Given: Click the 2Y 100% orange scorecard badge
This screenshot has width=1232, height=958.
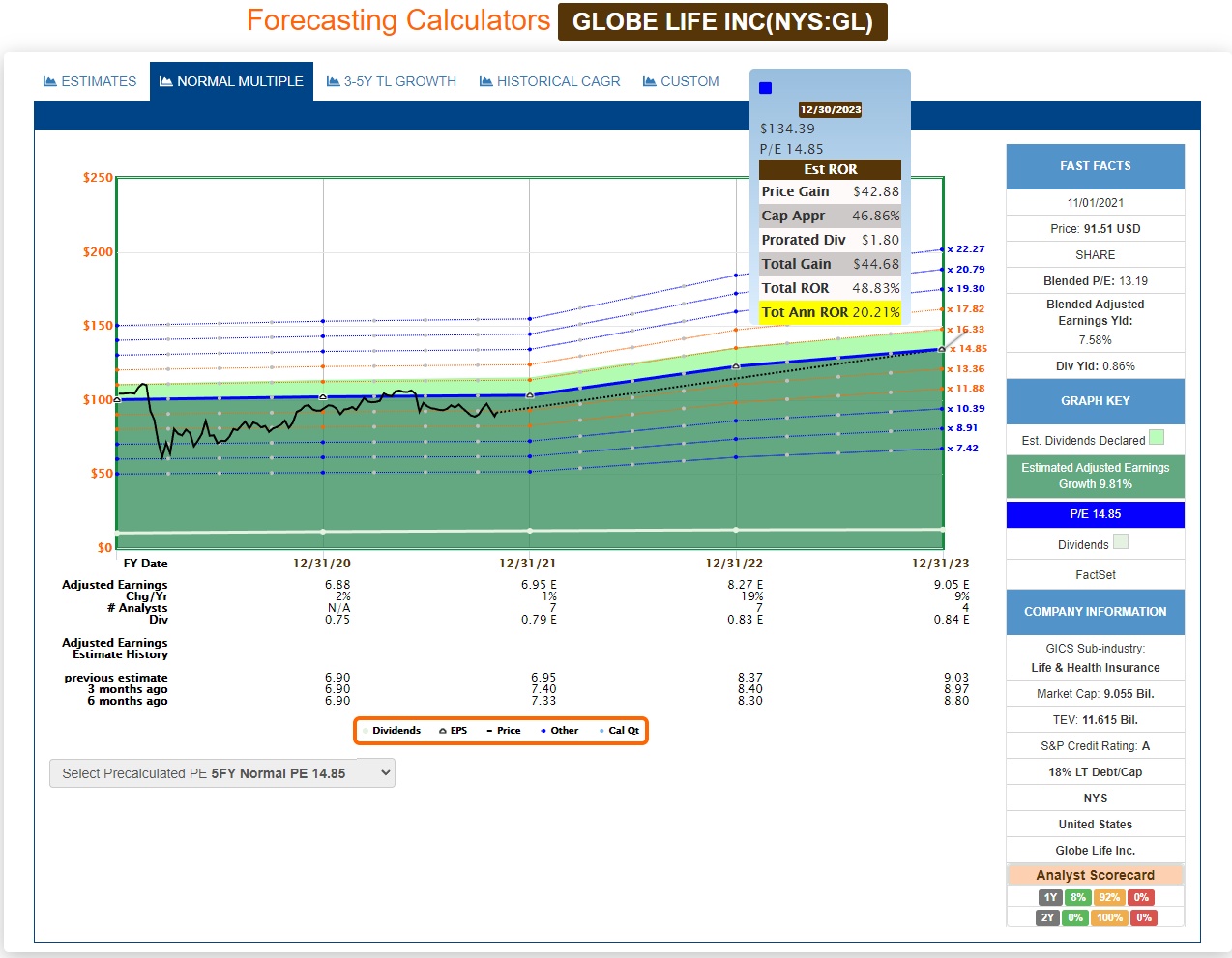Looking at the screenshot, I should pos(1109,917).
